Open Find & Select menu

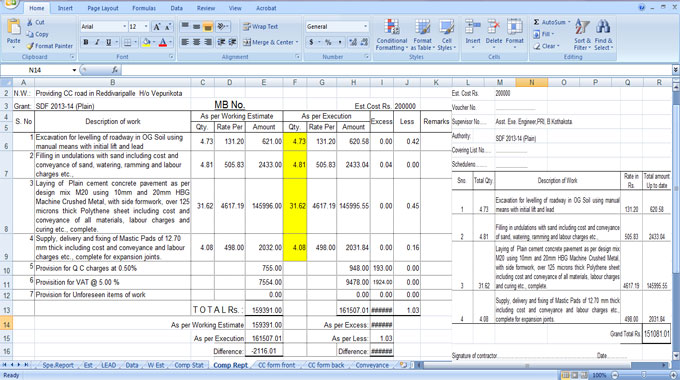tap(604, 35)
